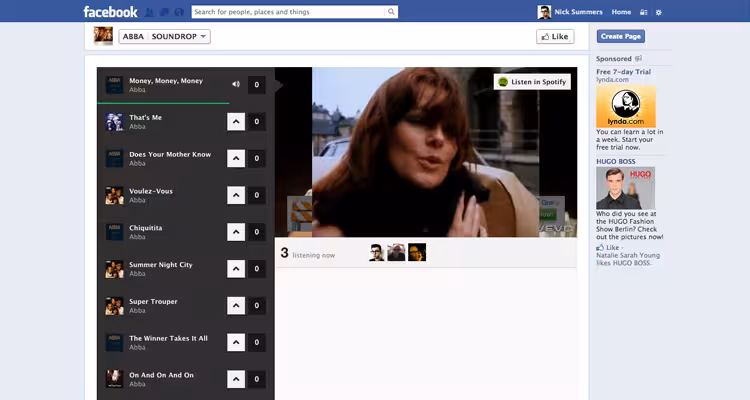Open Super Trouper album art
Viewport: 750px width, 400px height.
click(x=114, y=306)
